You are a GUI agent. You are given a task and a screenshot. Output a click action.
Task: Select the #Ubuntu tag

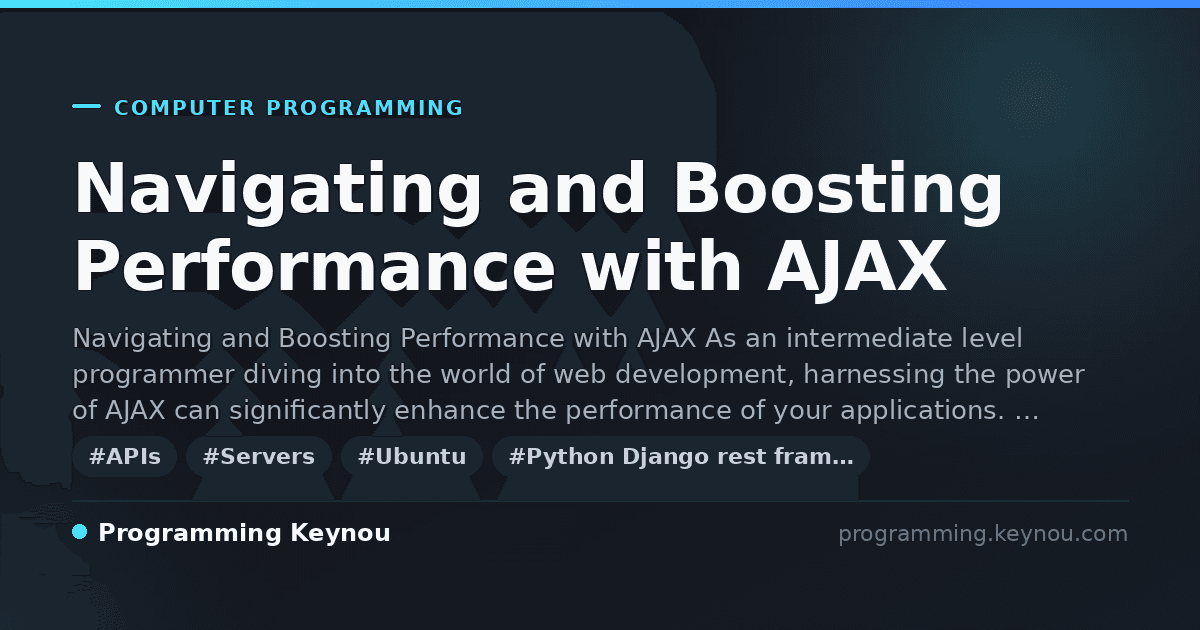click(x=412, y=457)
